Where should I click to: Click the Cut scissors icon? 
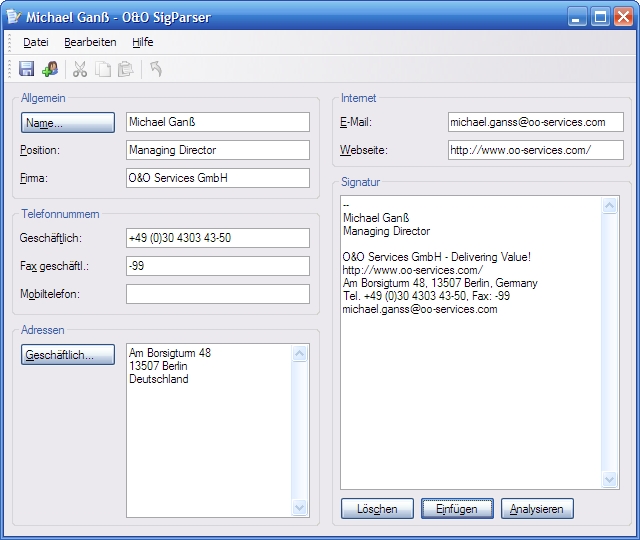coord(80,69)
